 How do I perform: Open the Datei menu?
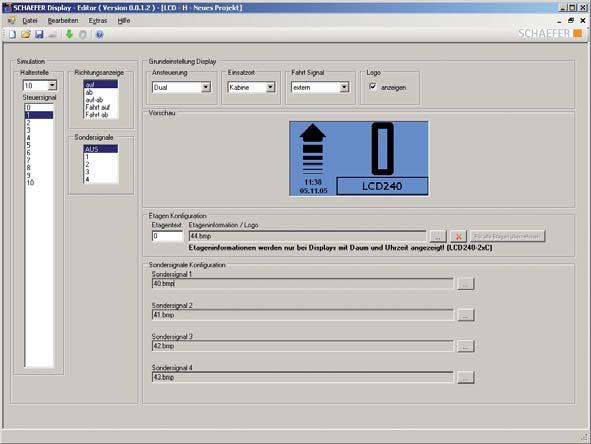coord(30,21)
